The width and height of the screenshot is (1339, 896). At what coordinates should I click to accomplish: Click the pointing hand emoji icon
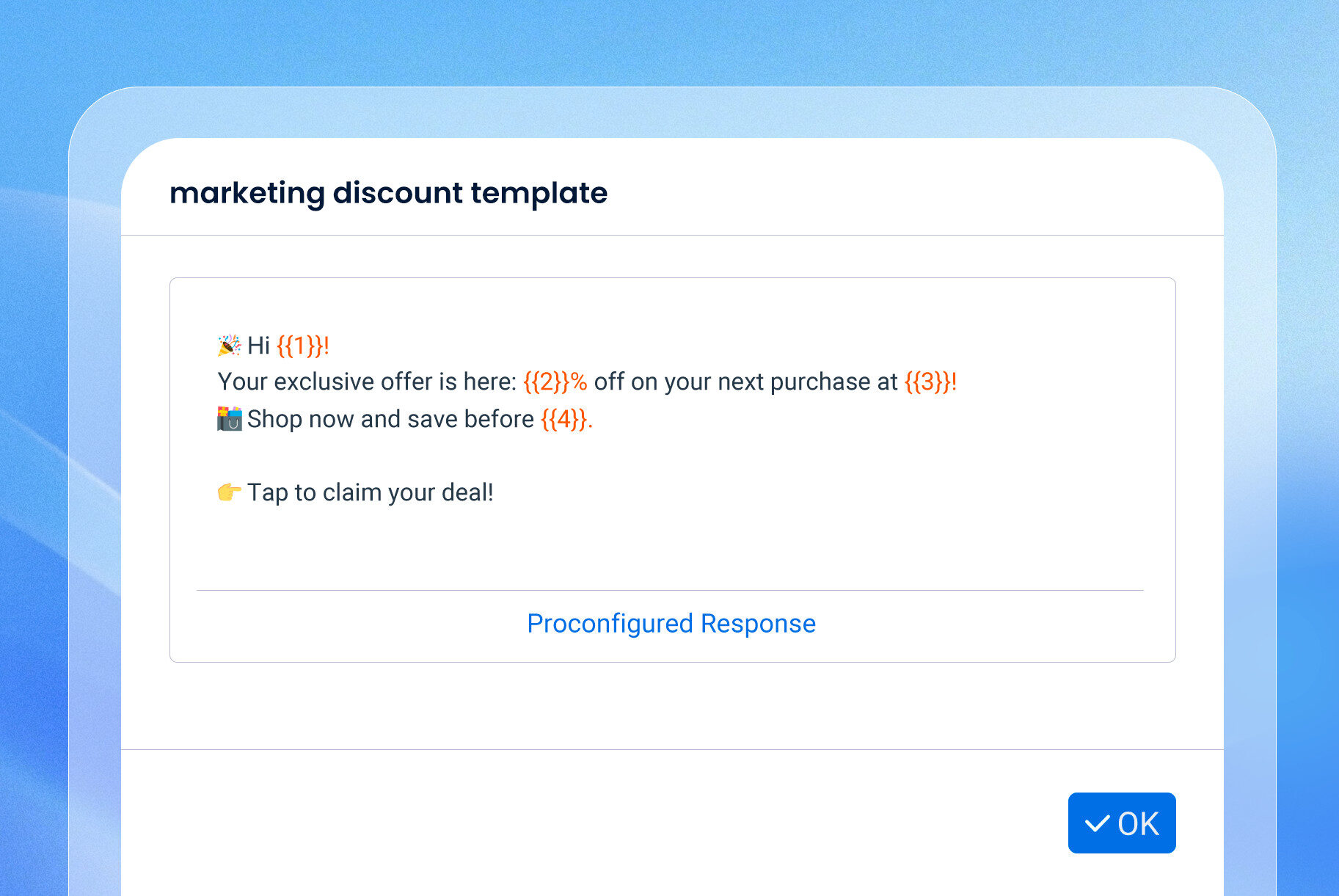(229, 492)
